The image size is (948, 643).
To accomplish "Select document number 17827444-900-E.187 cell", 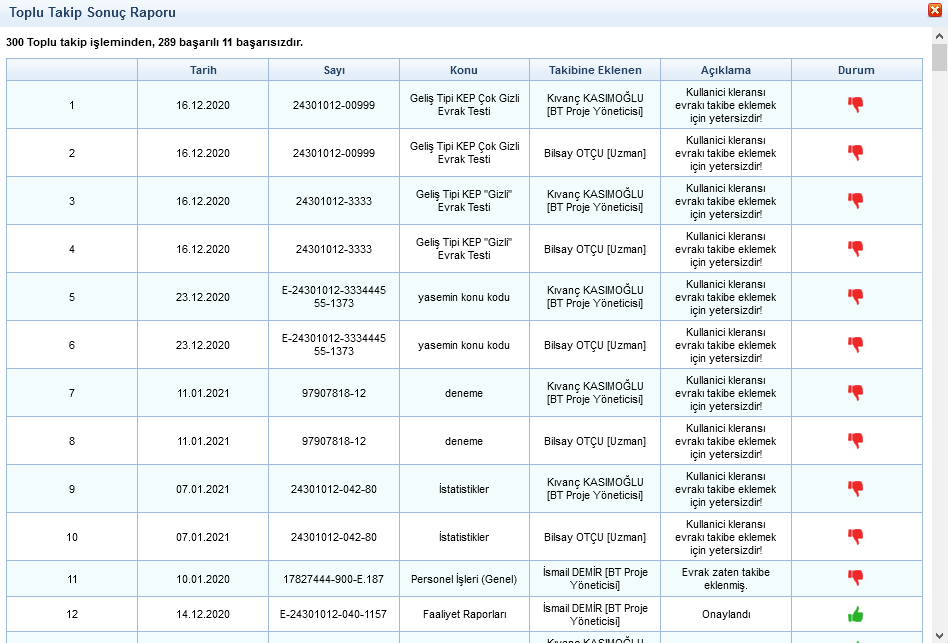I will pyautogui.click(x=334, y=579).
